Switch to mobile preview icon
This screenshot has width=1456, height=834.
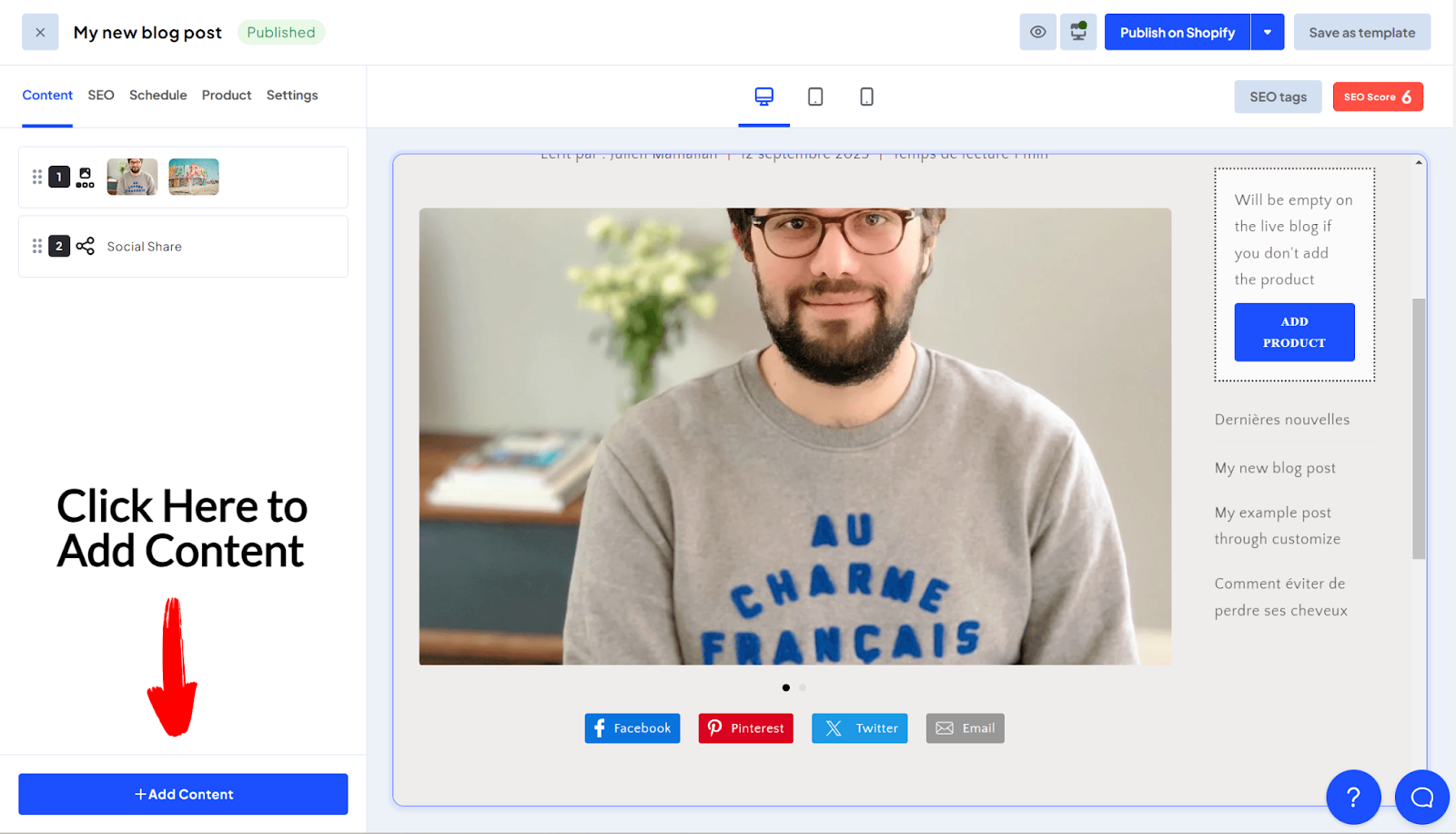pos(866,97)
